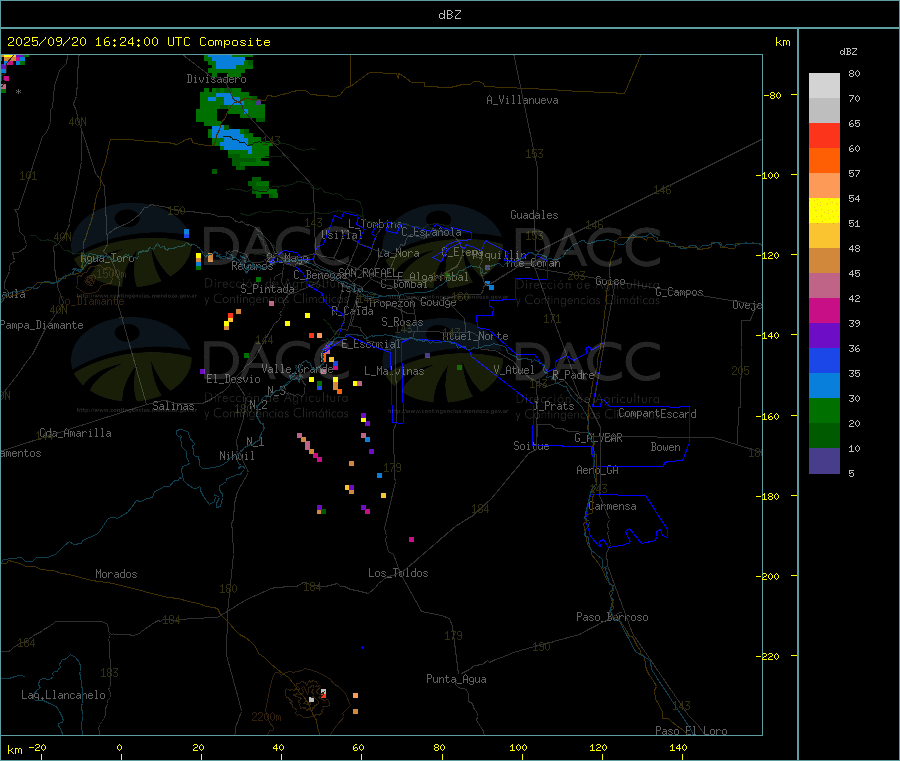Click the La_Nora label
Viewport: 900px width, 761px height.
point(398,253)
